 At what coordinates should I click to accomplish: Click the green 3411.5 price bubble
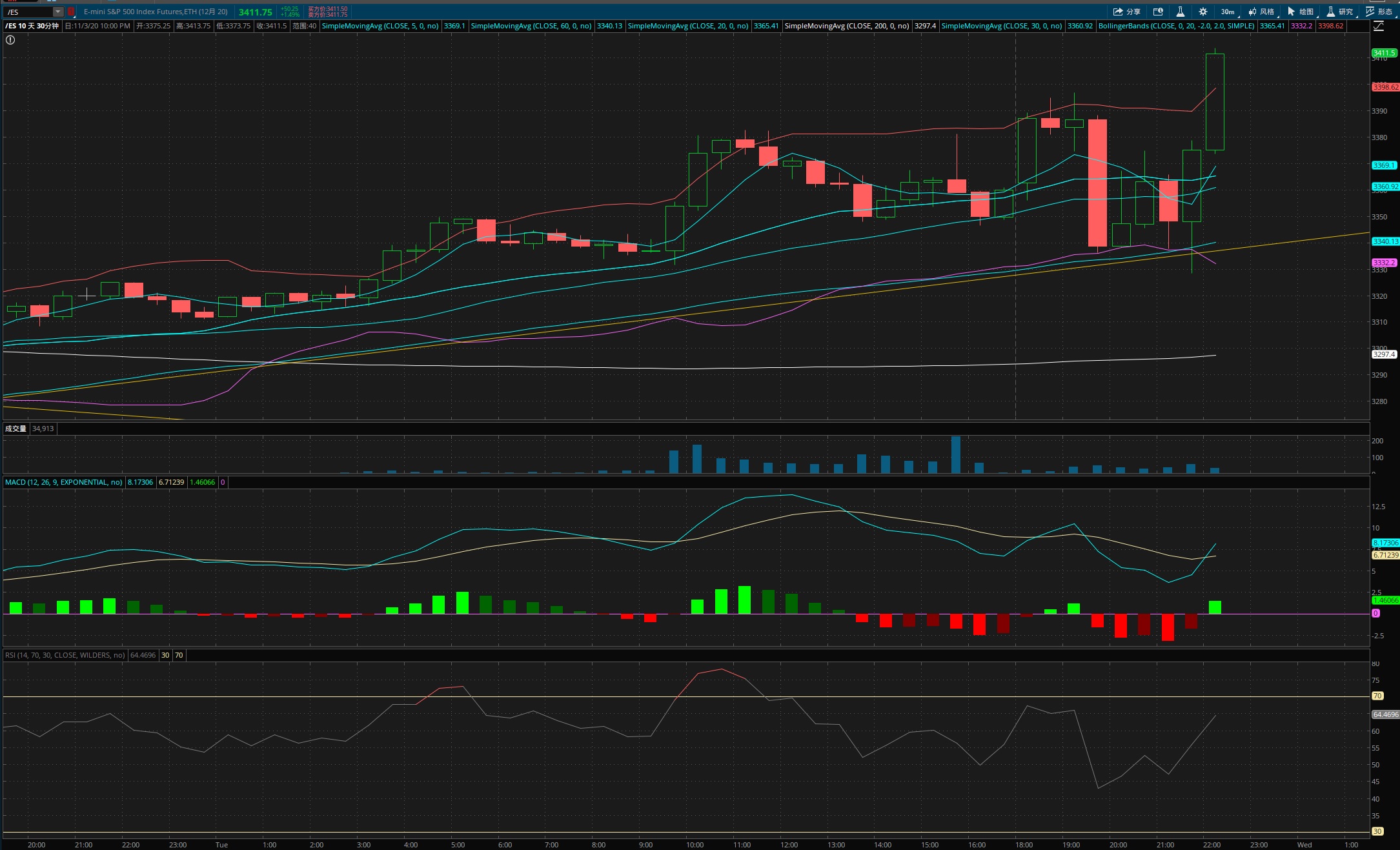[x=1384, y=53]
